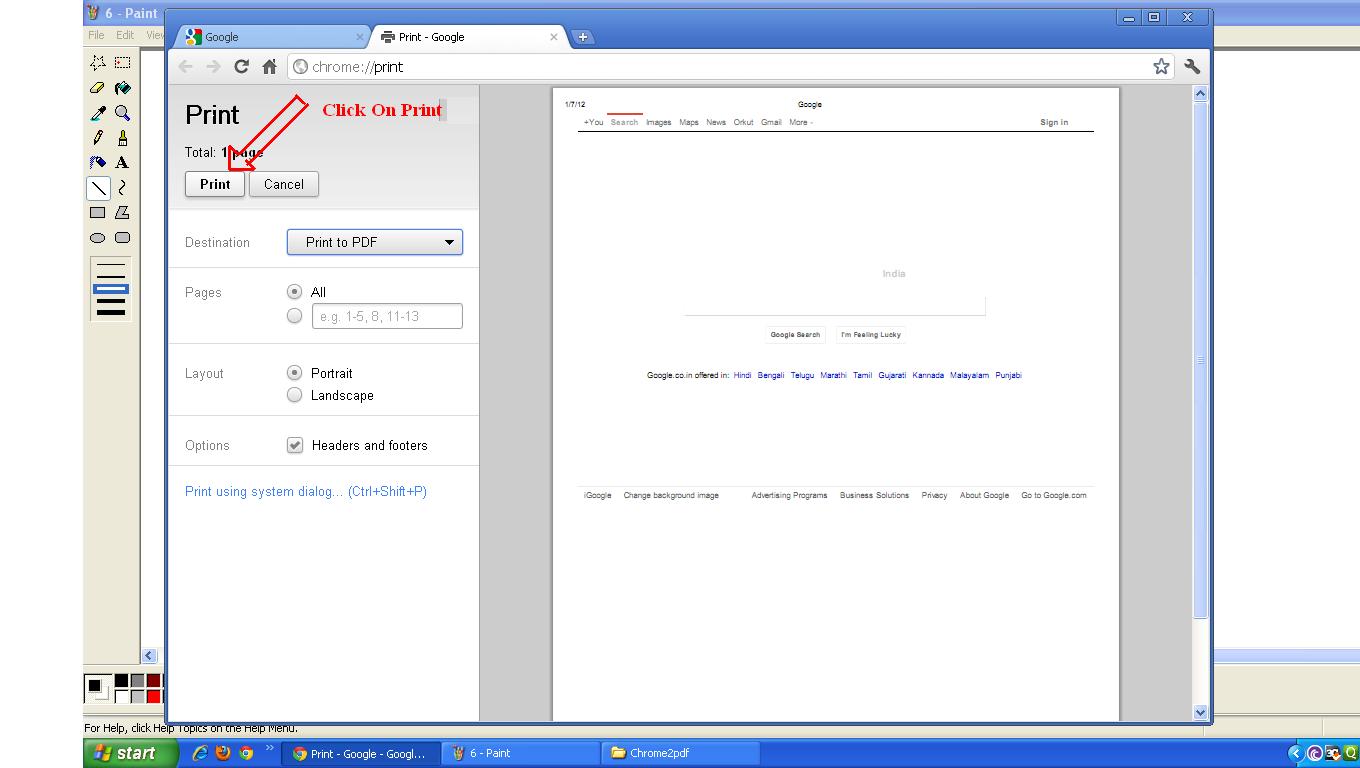Open Print using system dialog link
This screenshot has height=768, width=1360.
pyautogui.click(x=306, y=491)
